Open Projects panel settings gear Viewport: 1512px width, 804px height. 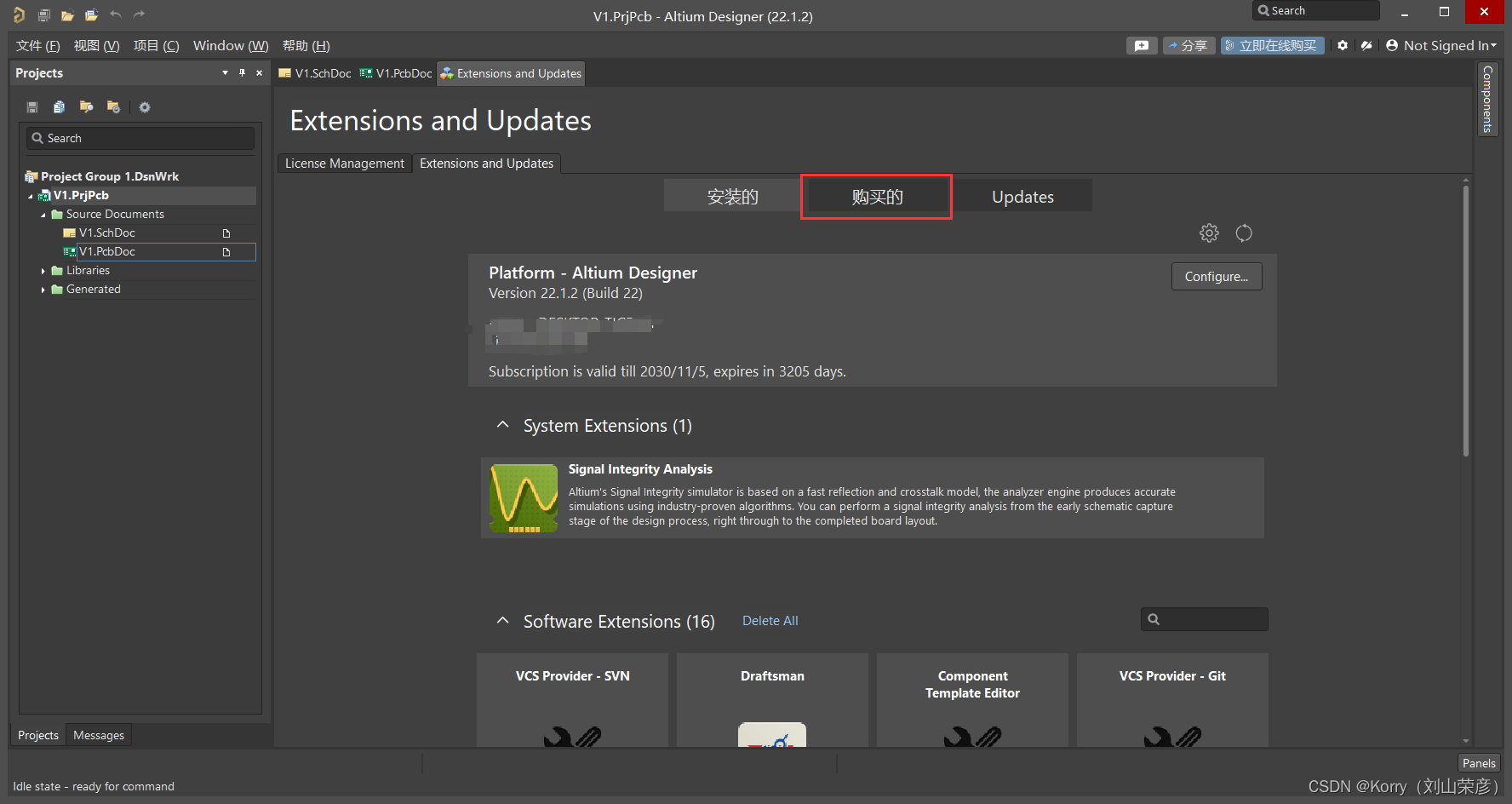point(145,107)
